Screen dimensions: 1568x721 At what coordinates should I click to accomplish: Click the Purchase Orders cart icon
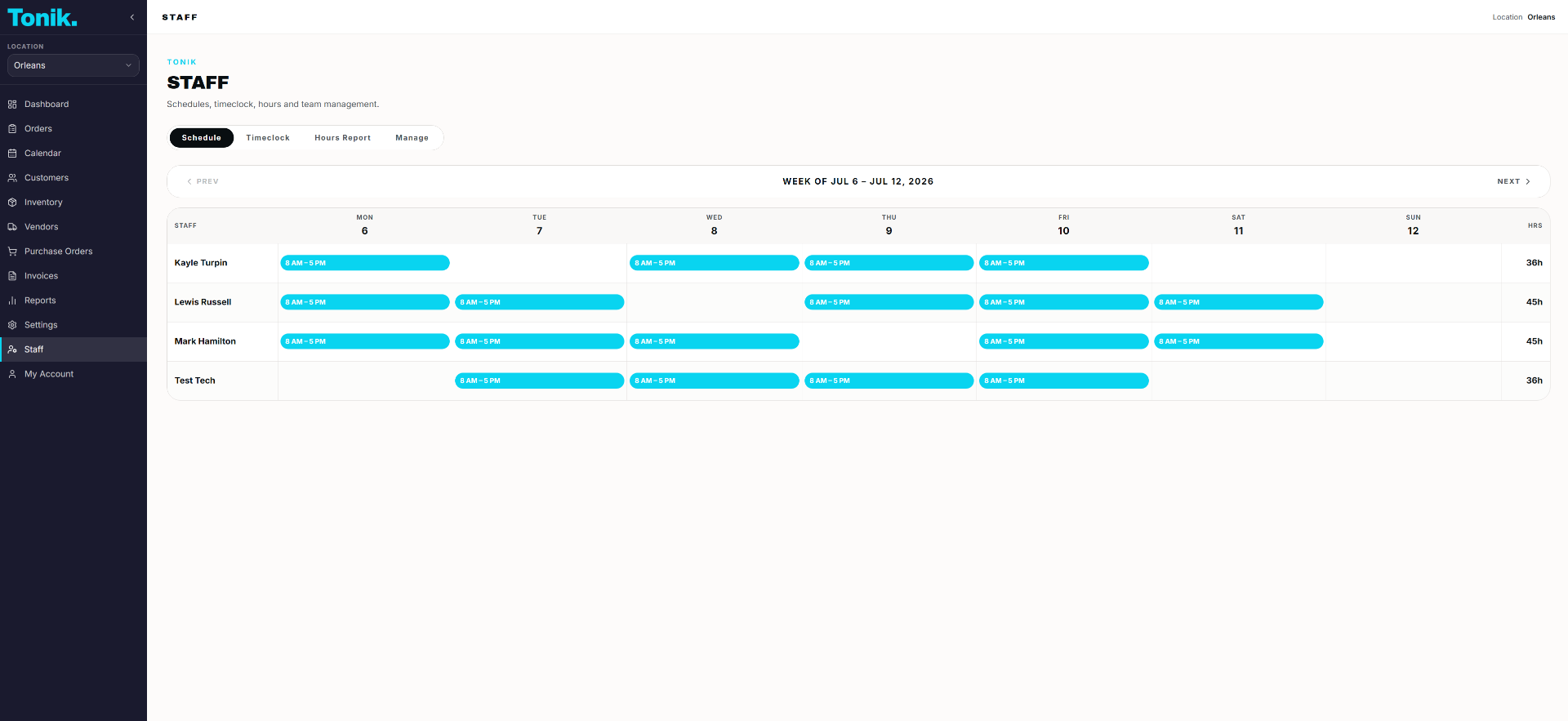click(x=12, y=251)
